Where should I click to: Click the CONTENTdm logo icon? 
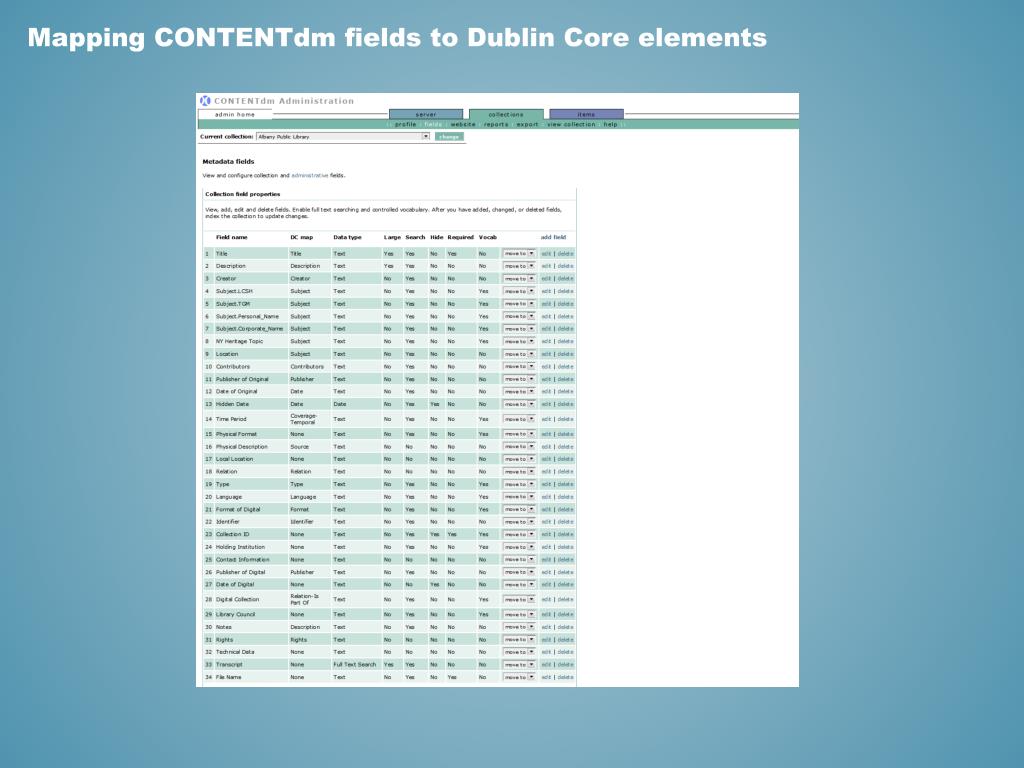(x=205, y=101)
